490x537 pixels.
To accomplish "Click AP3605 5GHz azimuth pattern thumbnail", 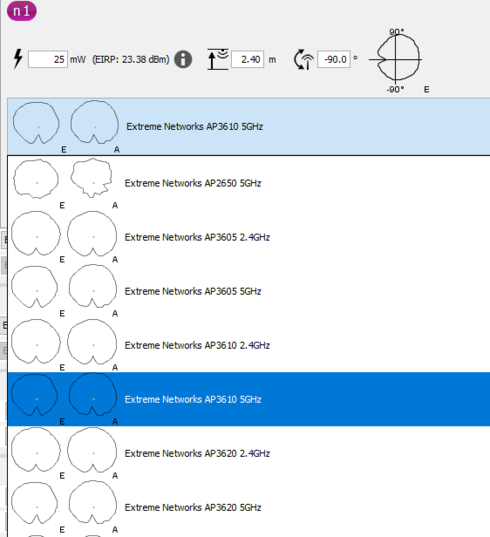I will click(93, 286).
